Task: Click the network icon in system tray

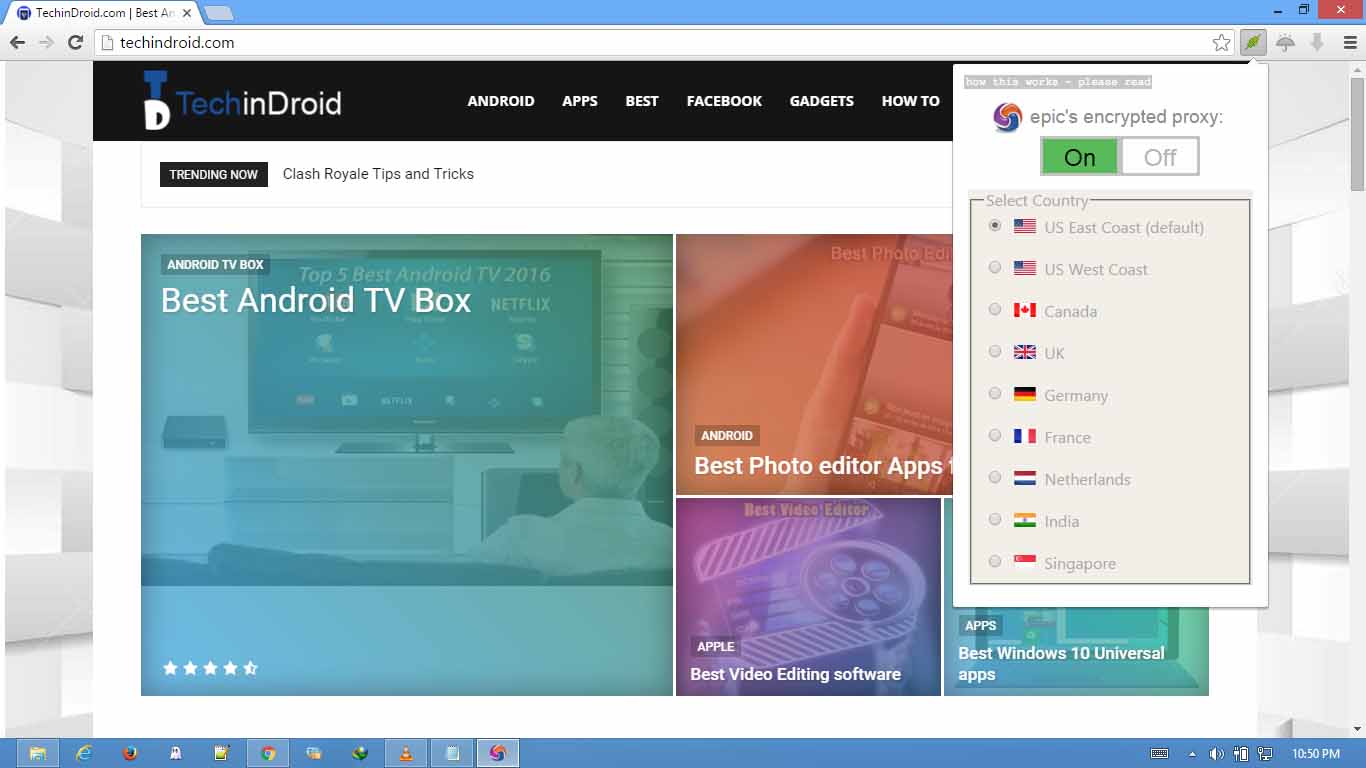Action: tap(1265, 754)
